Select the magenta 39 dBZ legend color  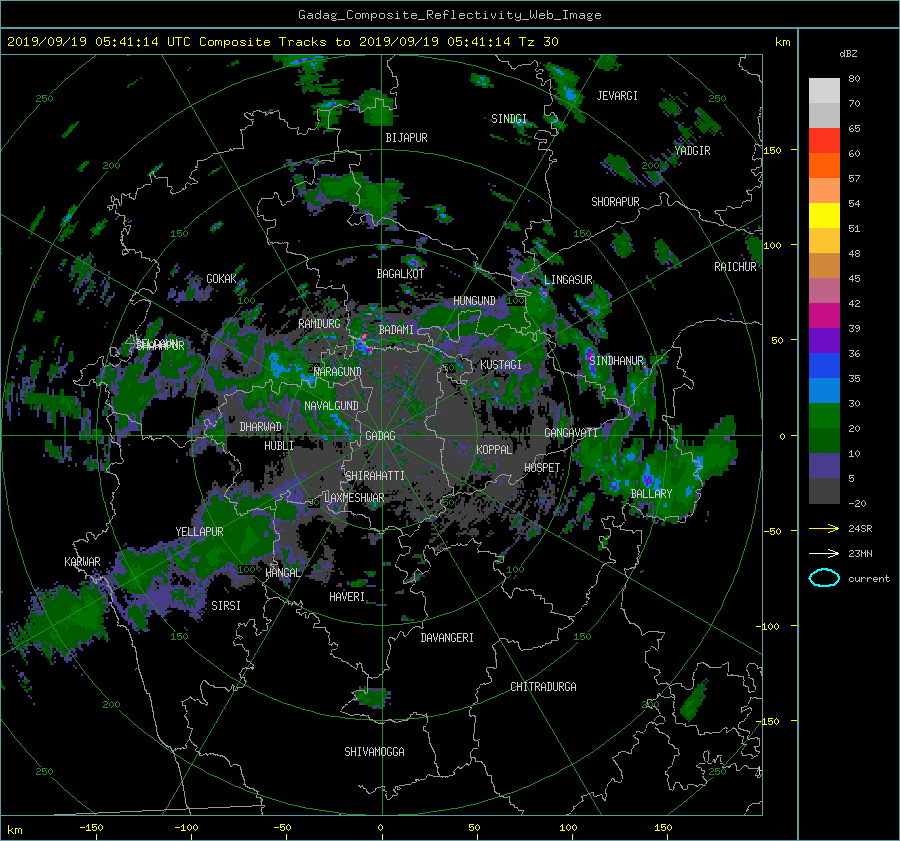point(824,316)
